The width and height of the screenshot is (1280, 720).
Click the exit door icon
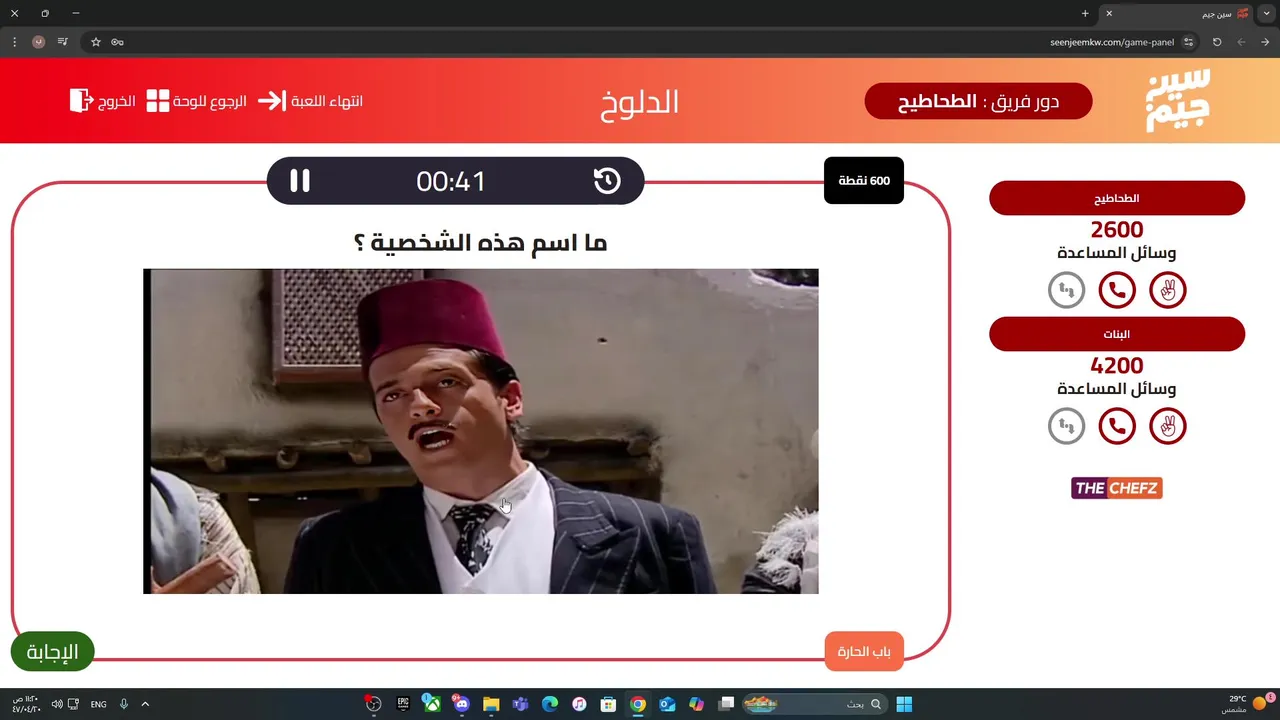pos(81,100)
